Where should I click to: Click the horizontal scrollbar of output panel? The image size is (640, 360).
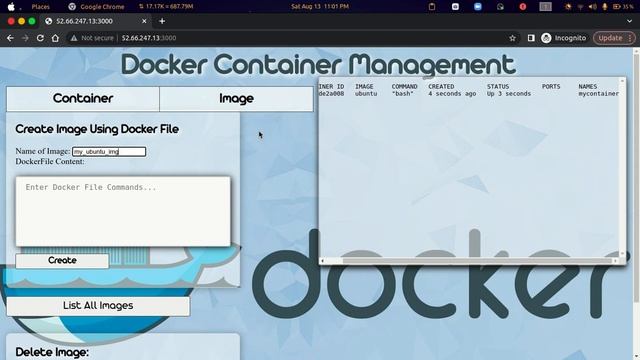(x=477, y=260)
